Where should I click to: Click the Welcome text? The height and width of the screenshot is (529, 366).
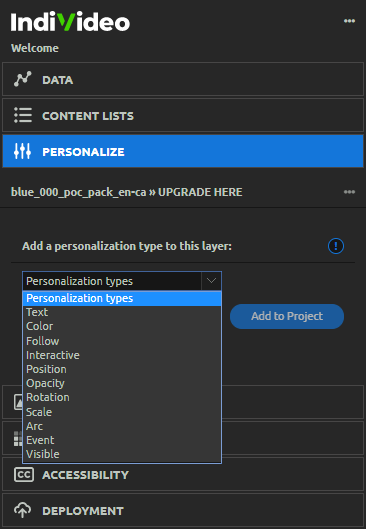click(x=35, y=48)
